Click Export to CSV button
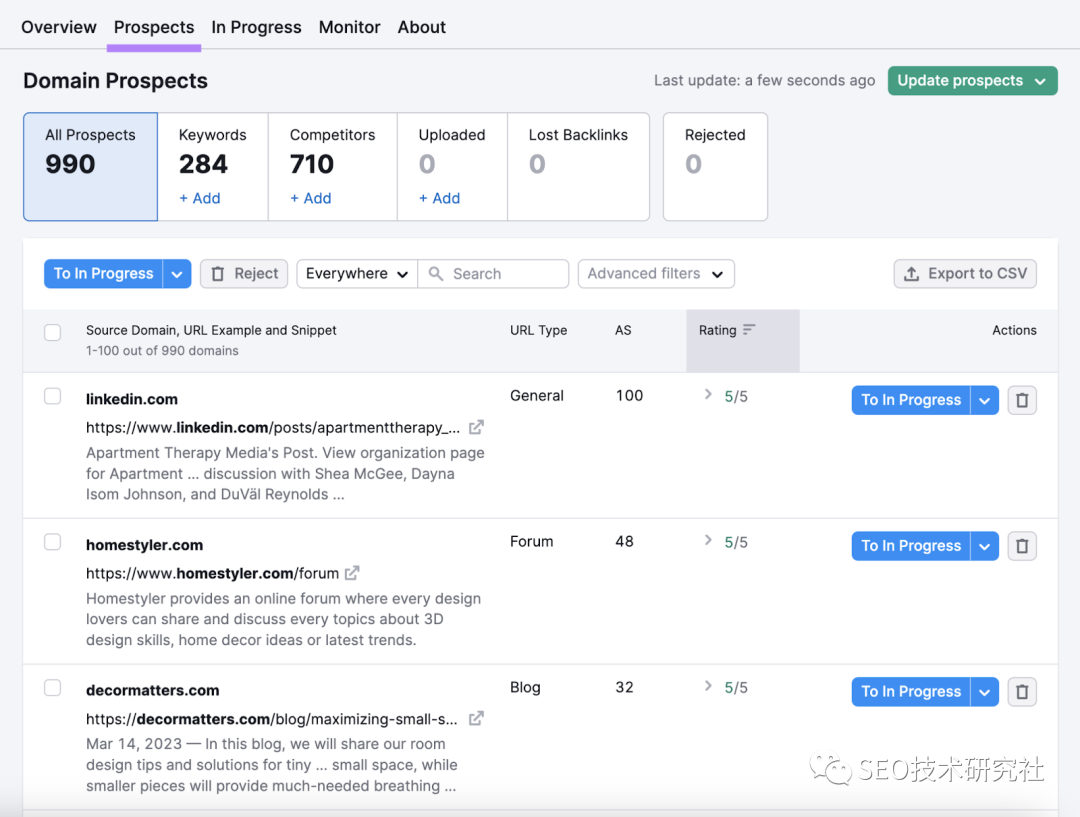The image size is (1080, 817). [965, 274]
